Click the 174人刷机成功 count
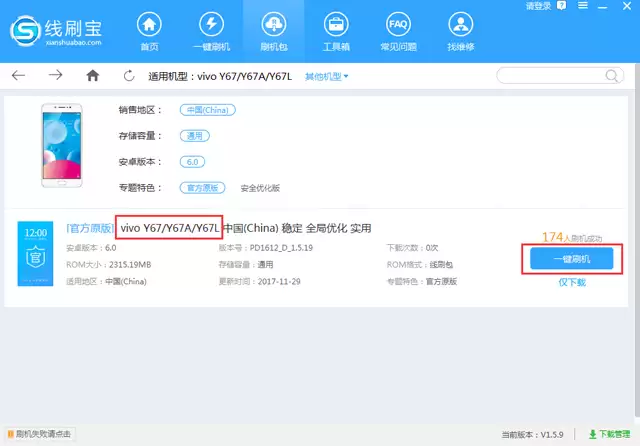The width and height of the screenshot is (640, 446). tap(571, 237)
